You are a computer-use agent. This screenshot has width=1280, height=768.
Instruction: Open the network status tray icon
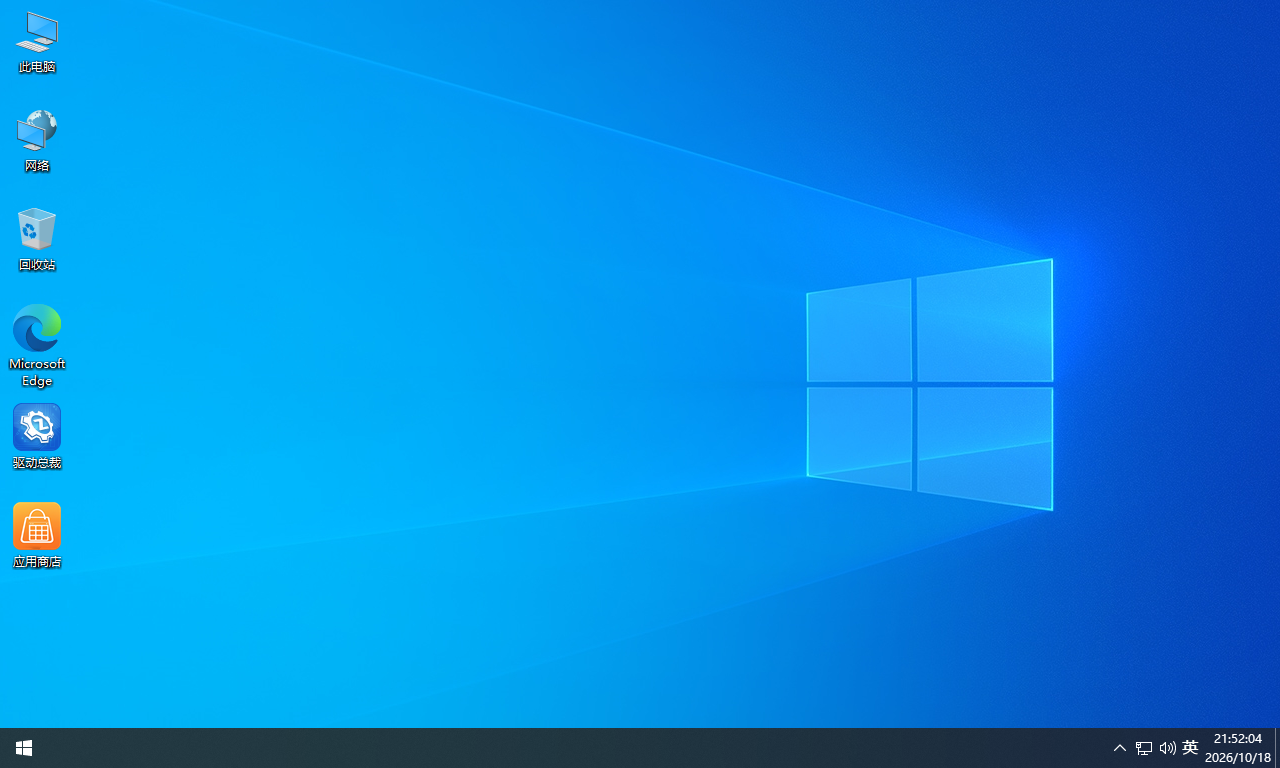pyautogui.click(x=1144, y=748)
